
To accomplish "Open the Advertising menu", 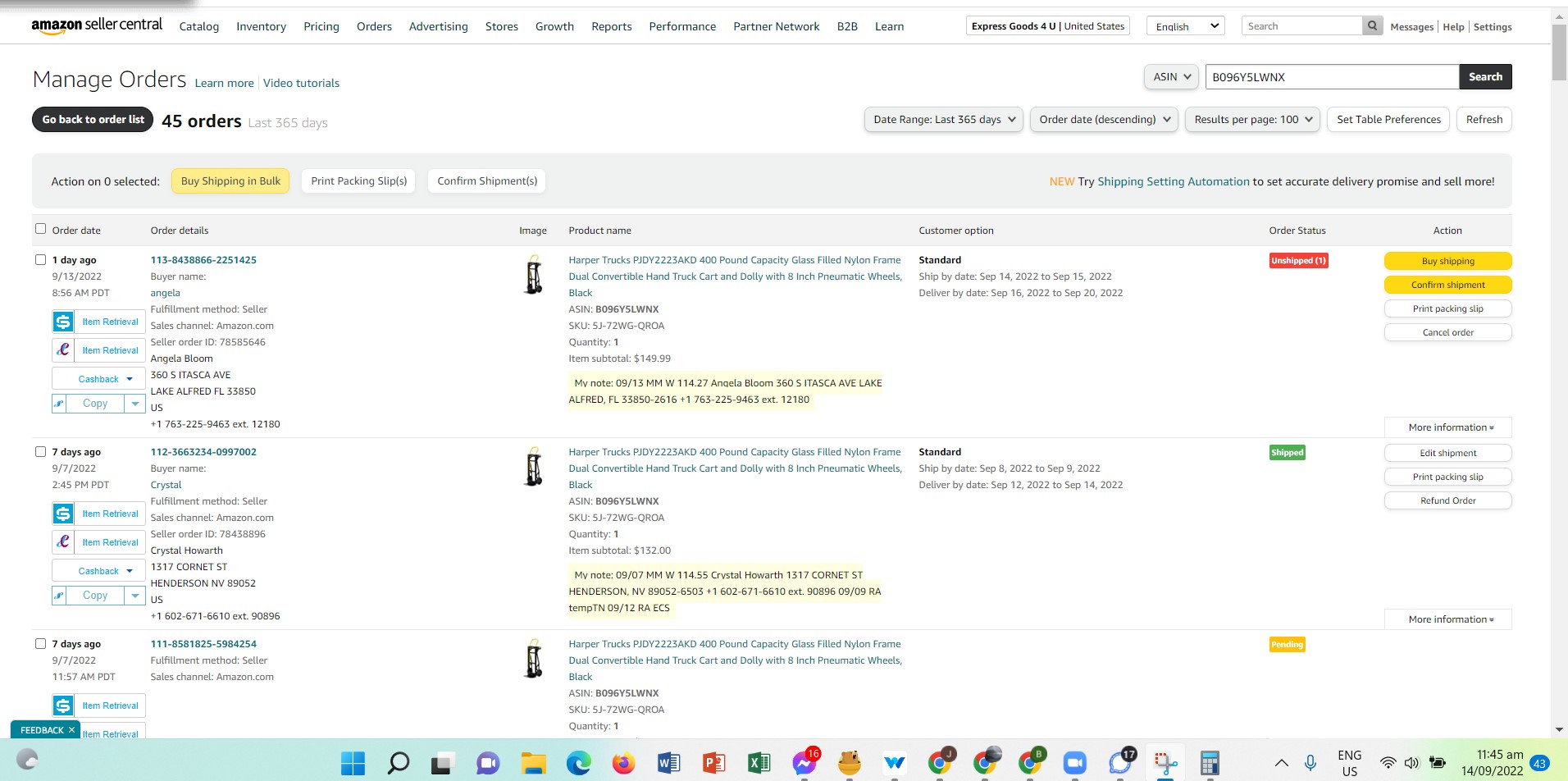I will point(439,26).
